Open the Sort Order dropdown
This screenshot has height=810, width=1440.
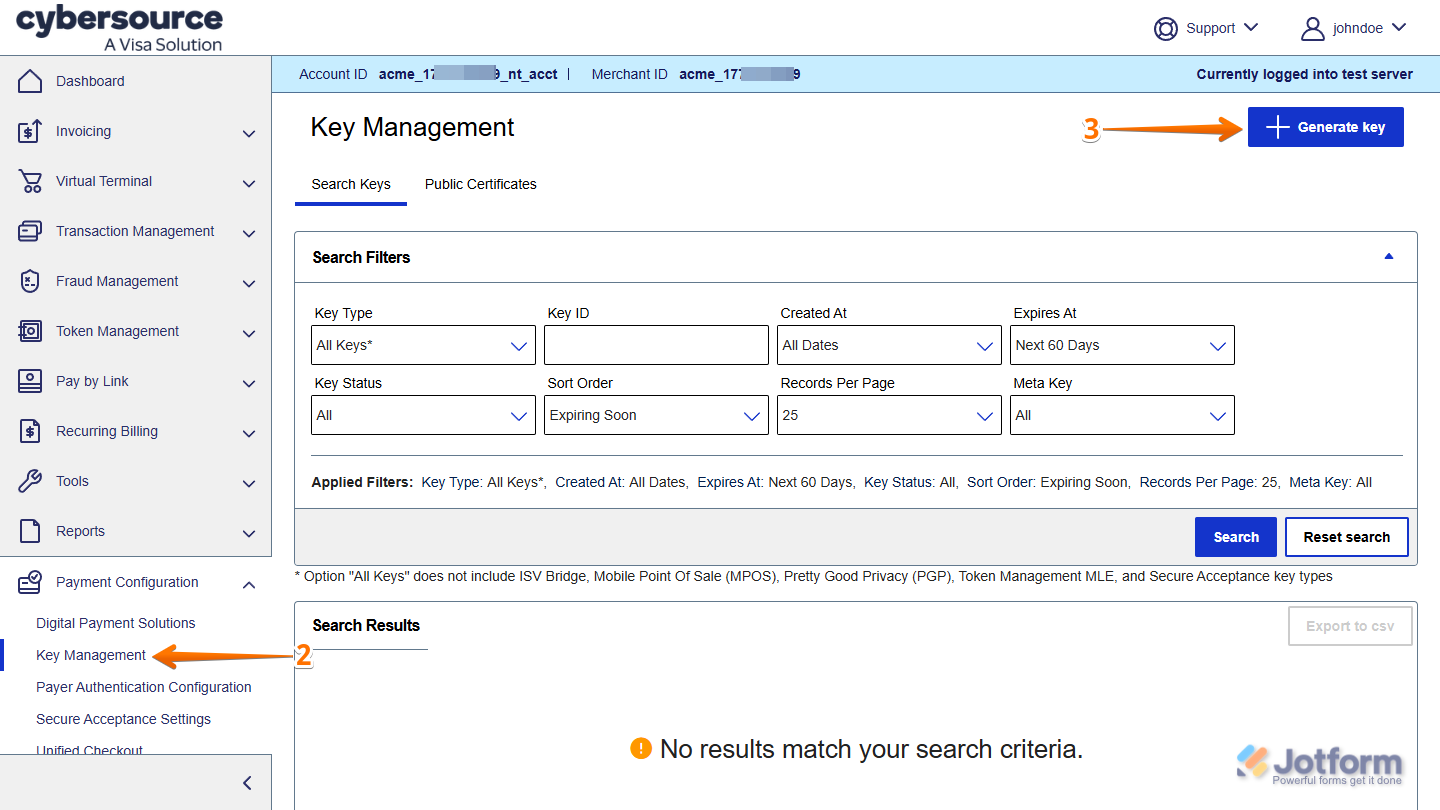[656, 415]
